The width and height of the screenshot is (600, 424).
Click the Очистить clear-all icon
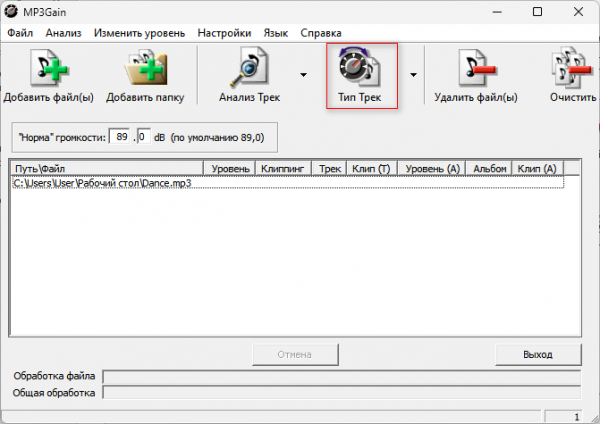[x=572, y=68]
